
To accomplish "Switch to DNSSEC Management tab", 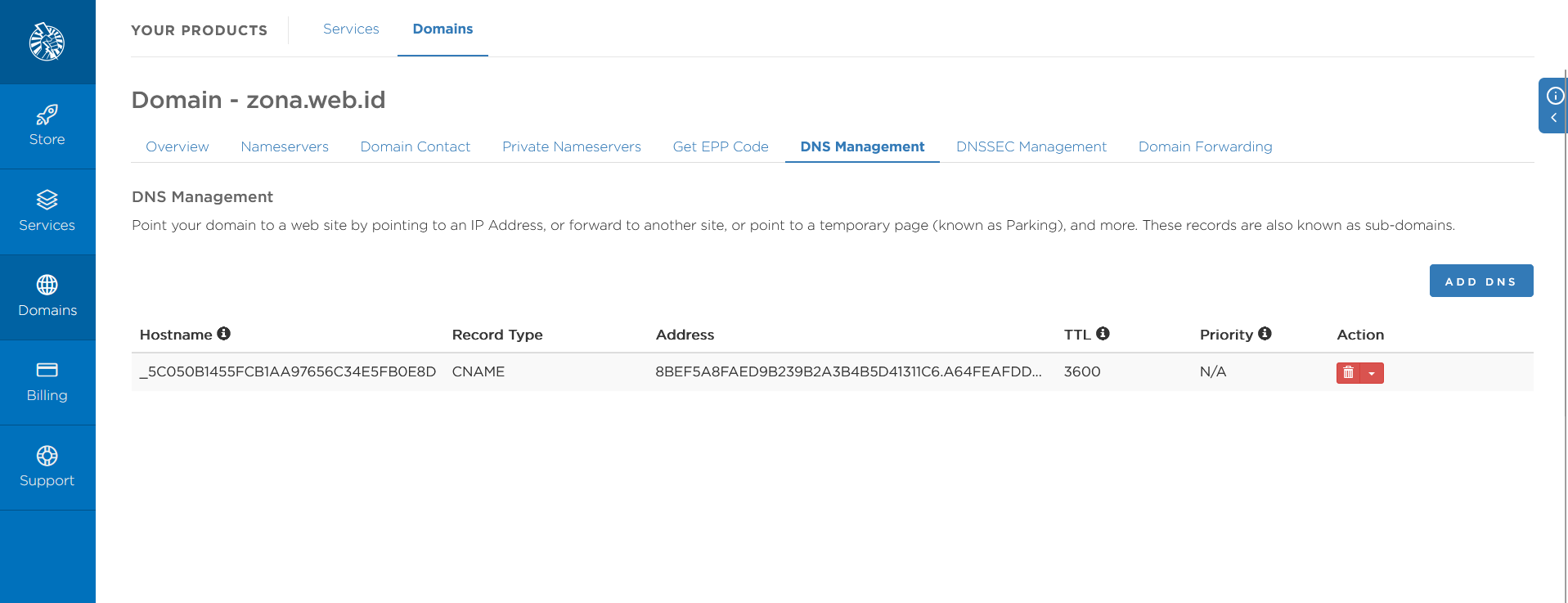I will pyautogui.click(x=1031, y=146).
